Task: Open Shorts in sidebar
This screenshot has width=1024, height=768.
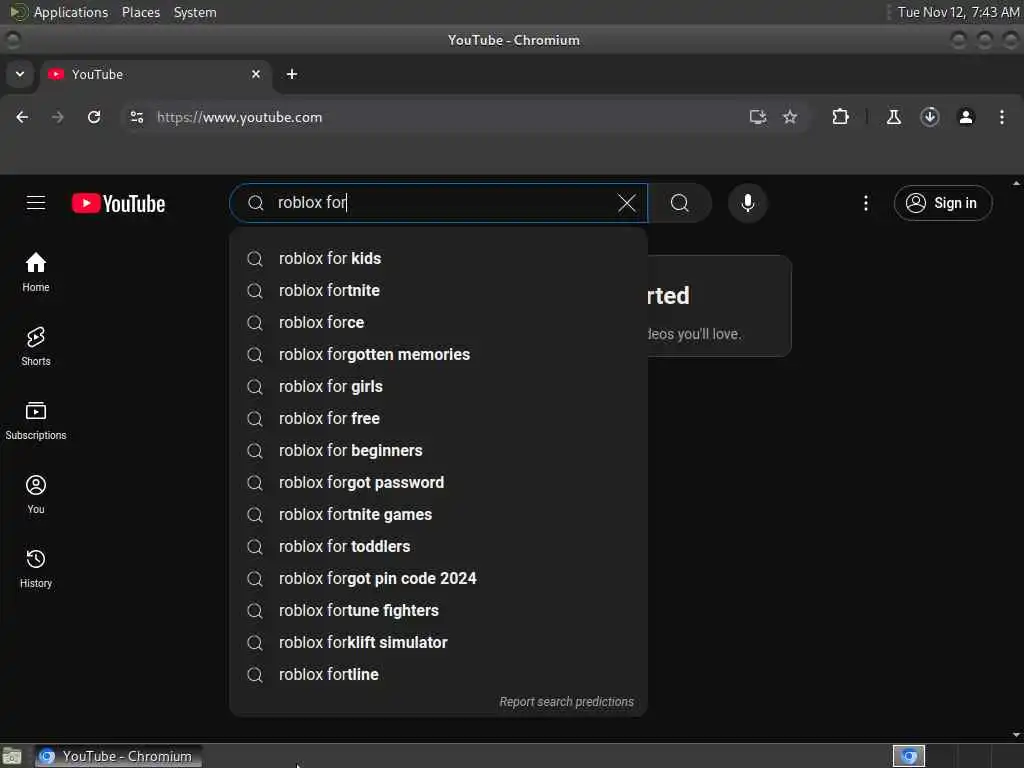Action: coord(36,346)
